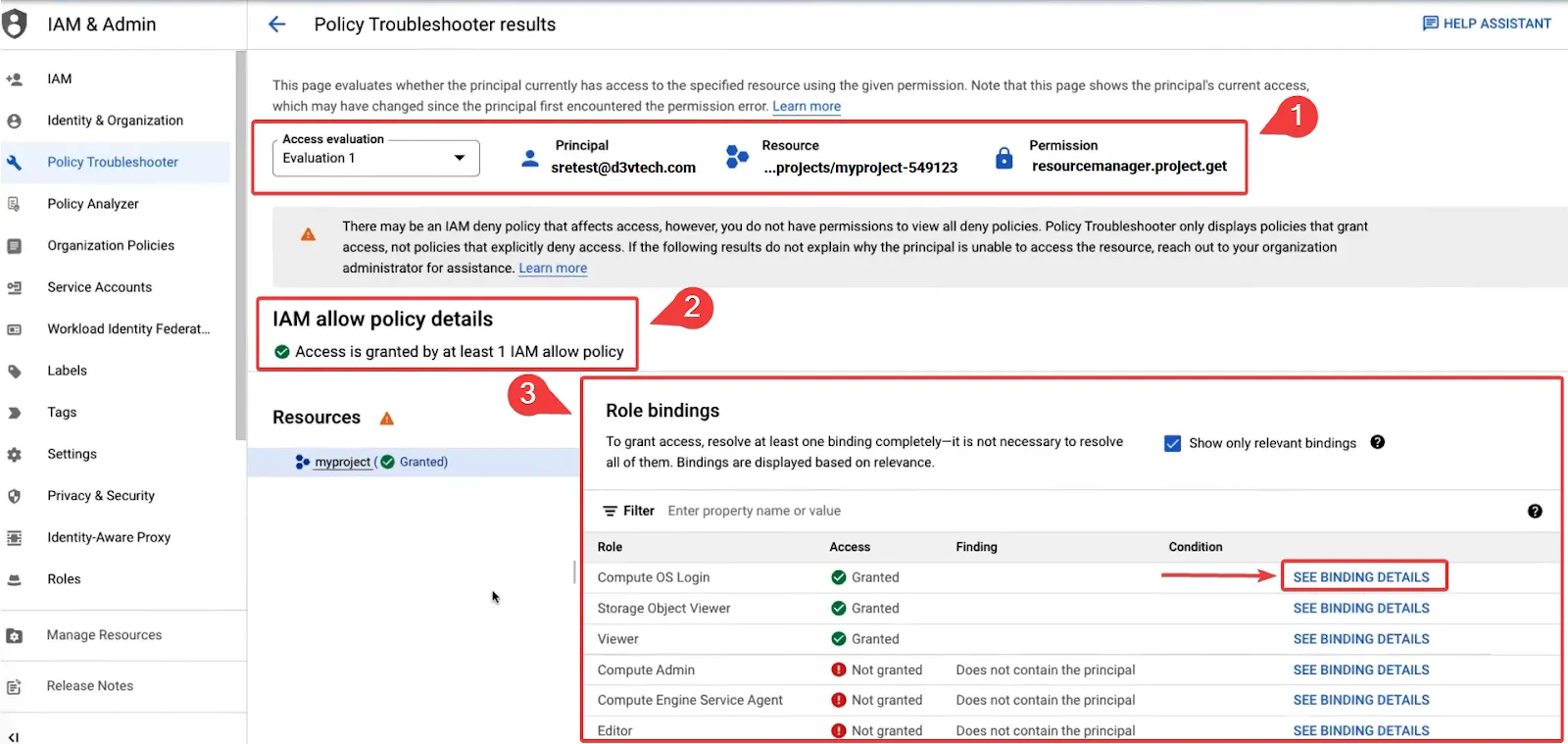Viewport: 1568px width, 744px height.
Task: Click Learn more link in page description
Action: coord(807,106)
